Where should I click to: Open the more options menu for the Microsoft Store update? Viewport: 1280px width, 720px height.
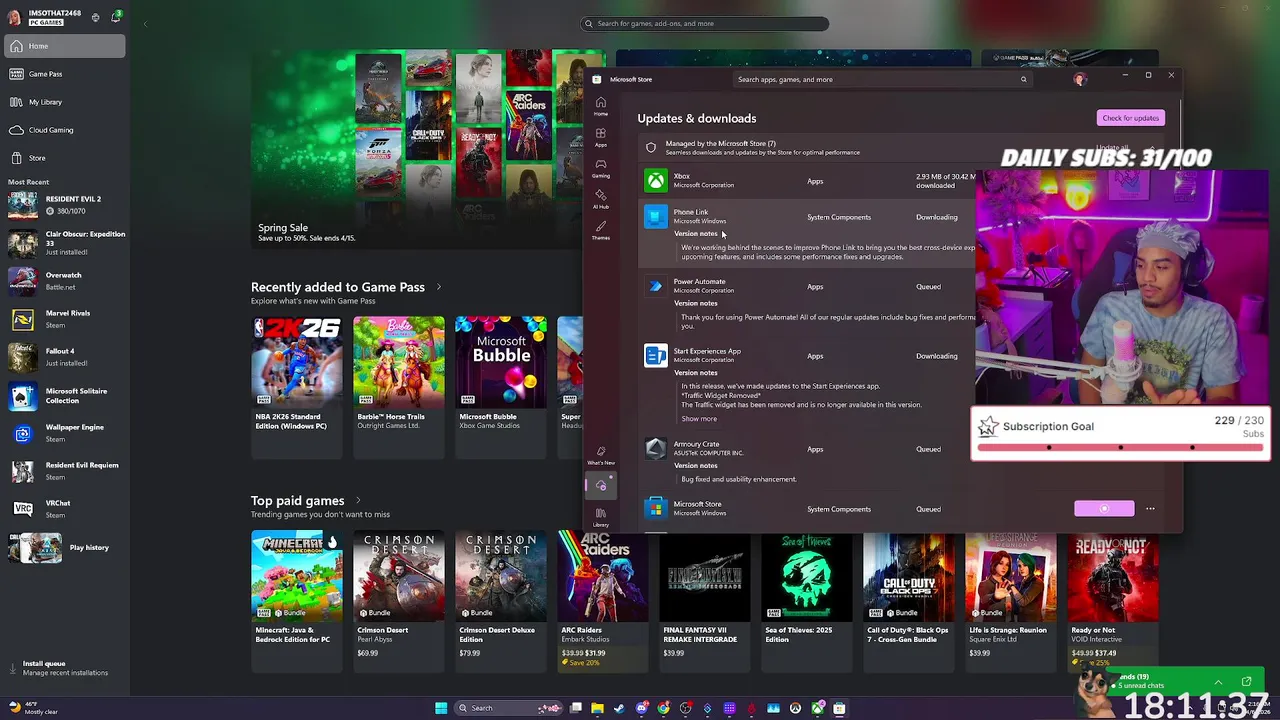point(1150,509)
